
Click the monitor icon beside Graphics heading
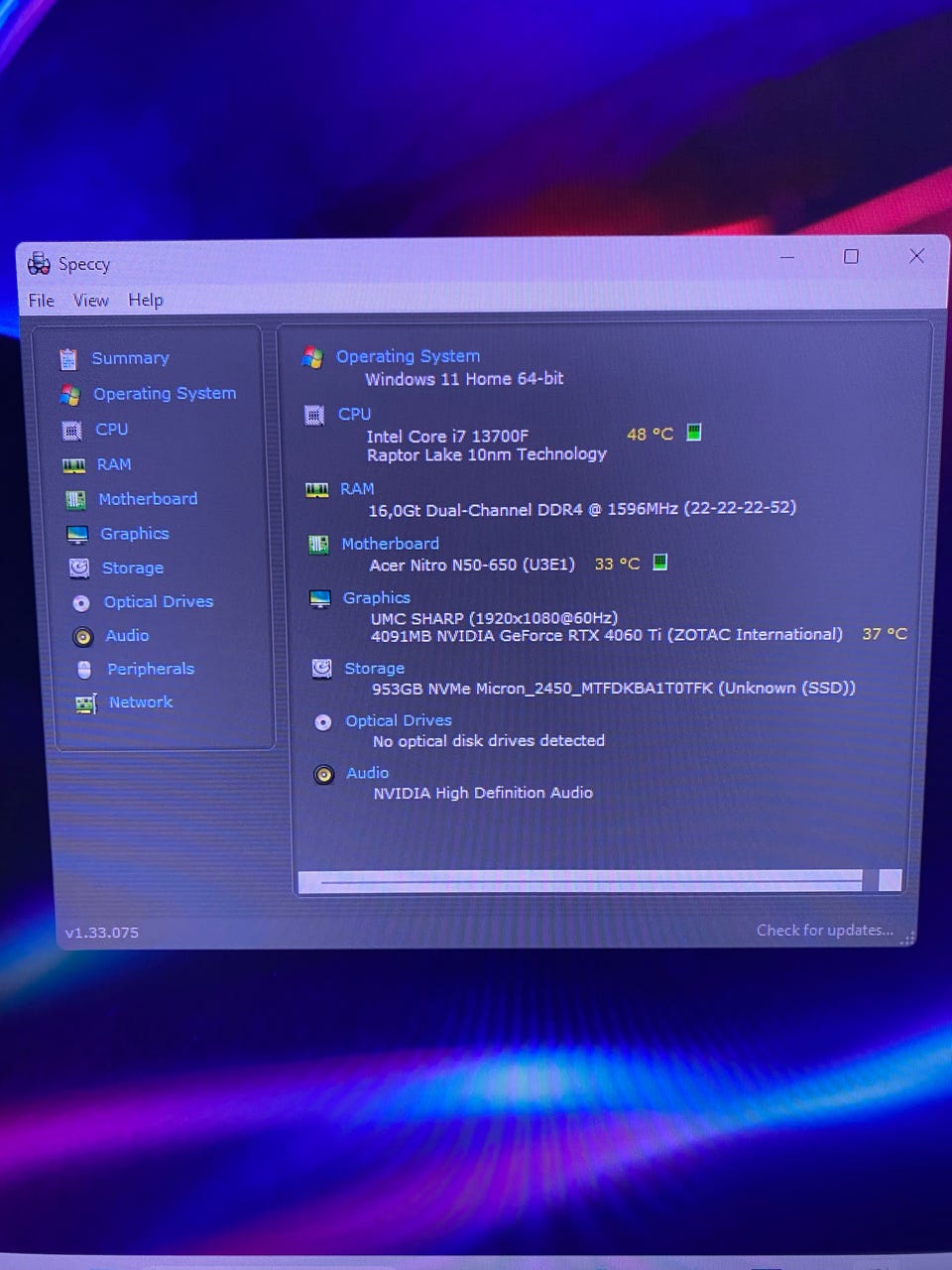point(319,599)
